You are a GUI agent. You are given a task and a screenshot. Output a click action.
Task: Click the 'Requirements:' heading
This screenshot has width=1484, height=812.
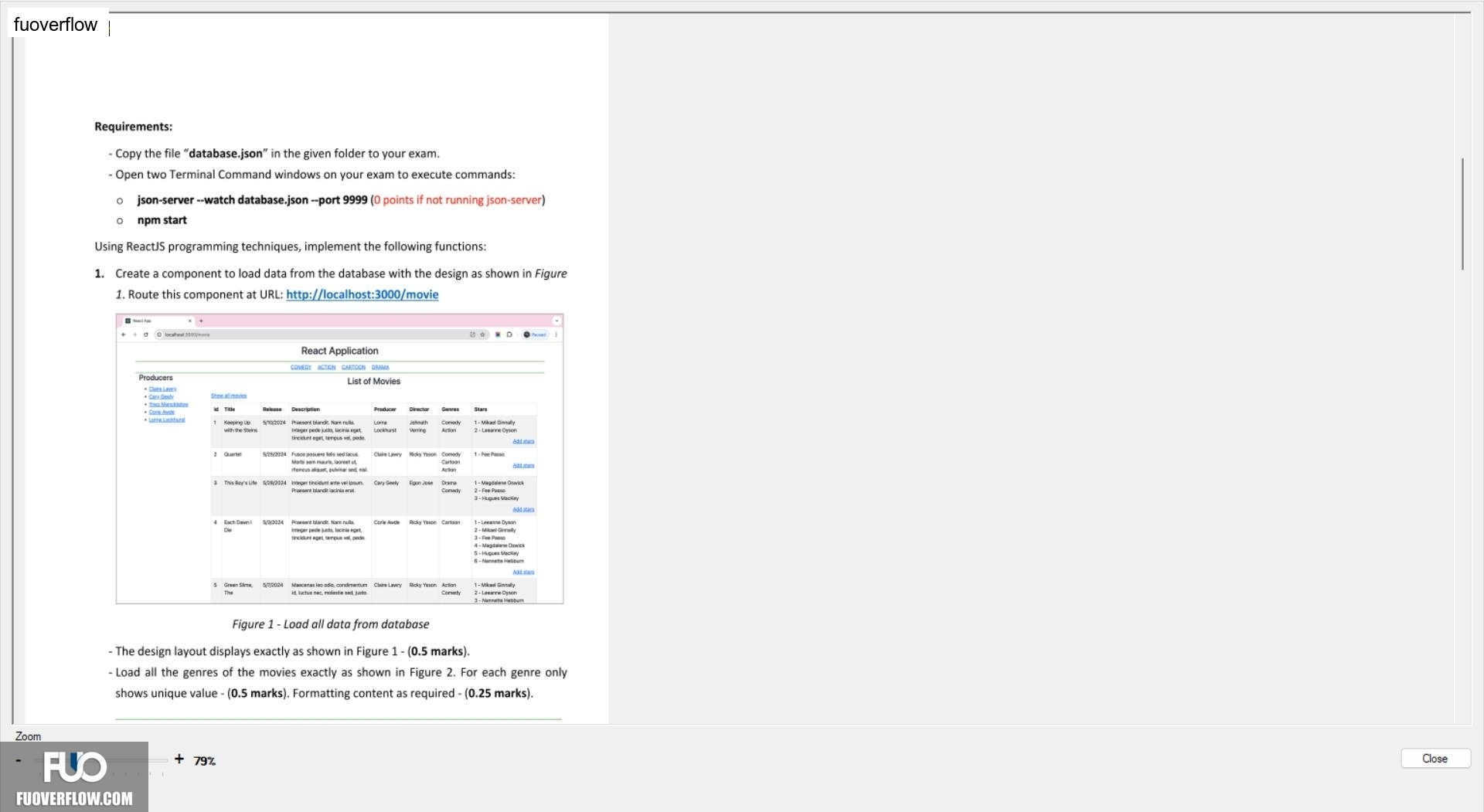point(133,127)
